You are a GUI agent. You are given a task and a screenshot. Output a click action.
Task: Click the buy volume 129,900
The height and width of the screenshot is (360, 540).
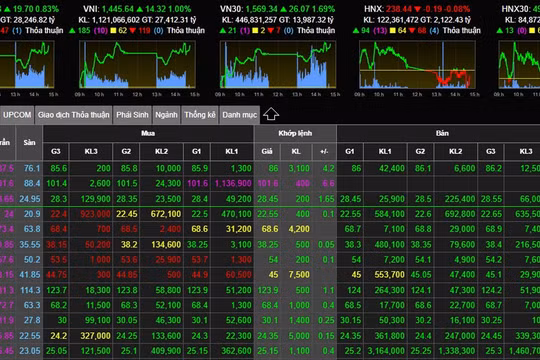tap(95, 199)
